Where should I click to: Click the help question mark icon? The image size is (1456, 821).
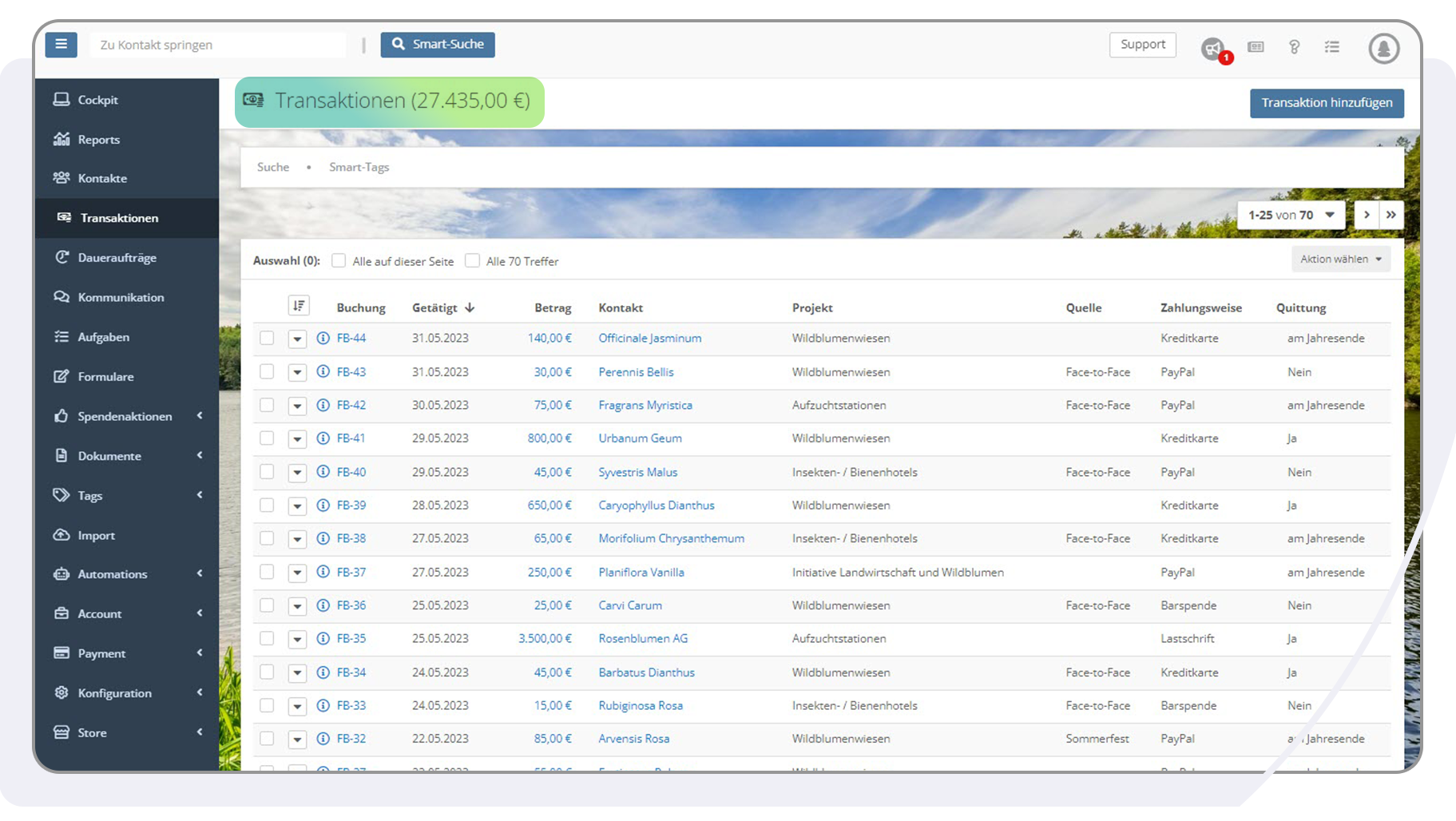[1294, 47]
